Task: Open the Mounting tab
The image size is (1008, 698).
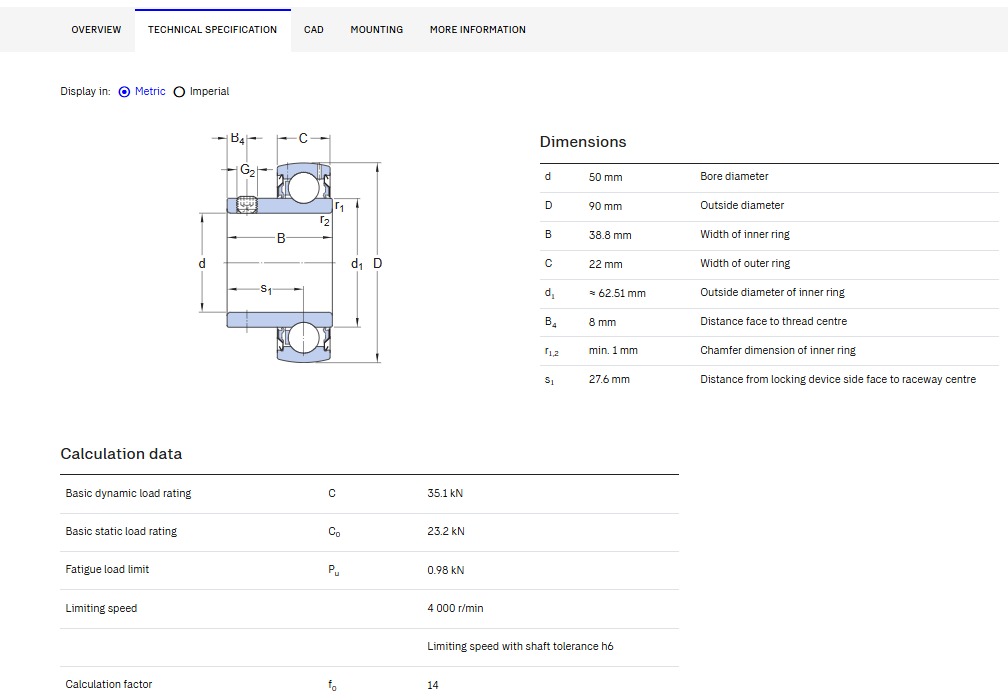Action: point(377,30)
